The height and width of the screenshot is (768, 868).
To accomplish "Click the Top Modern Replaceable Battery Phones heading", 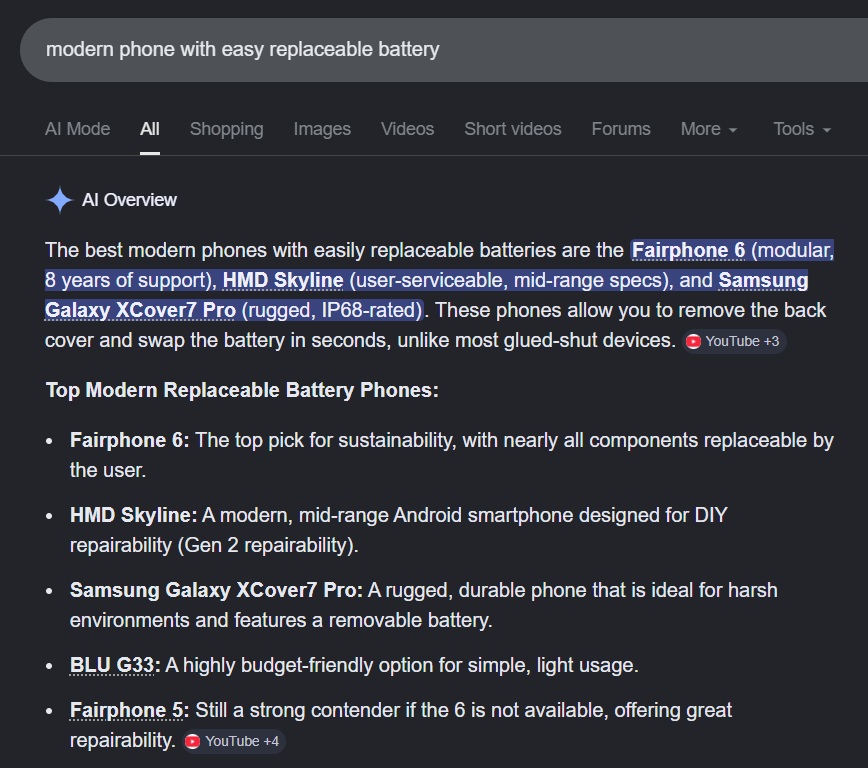I will point(242,390).
